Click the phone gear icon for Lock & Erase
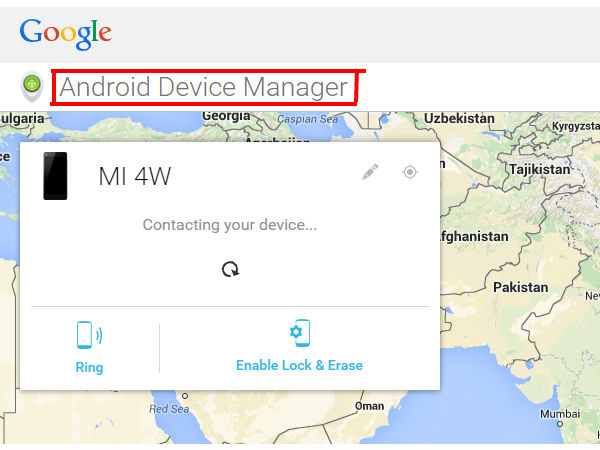This screenshot has width=600, height=450. point(300,333)
